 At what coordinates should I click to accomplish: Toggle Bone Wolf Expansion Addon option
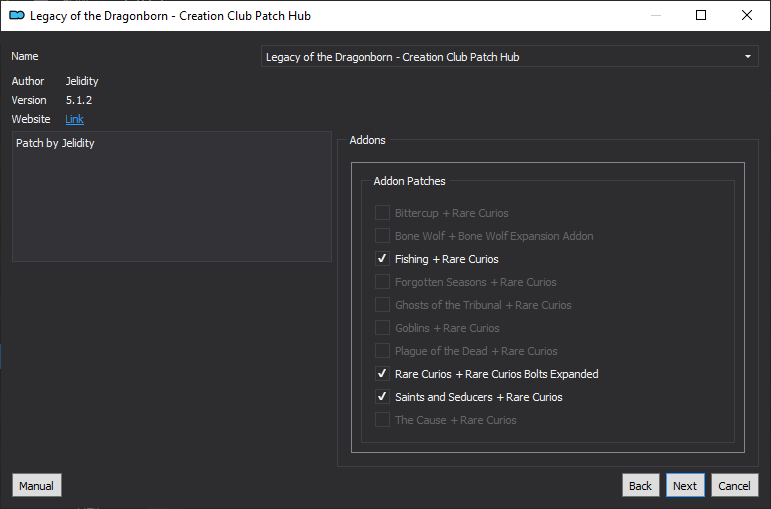click(382, 236)
